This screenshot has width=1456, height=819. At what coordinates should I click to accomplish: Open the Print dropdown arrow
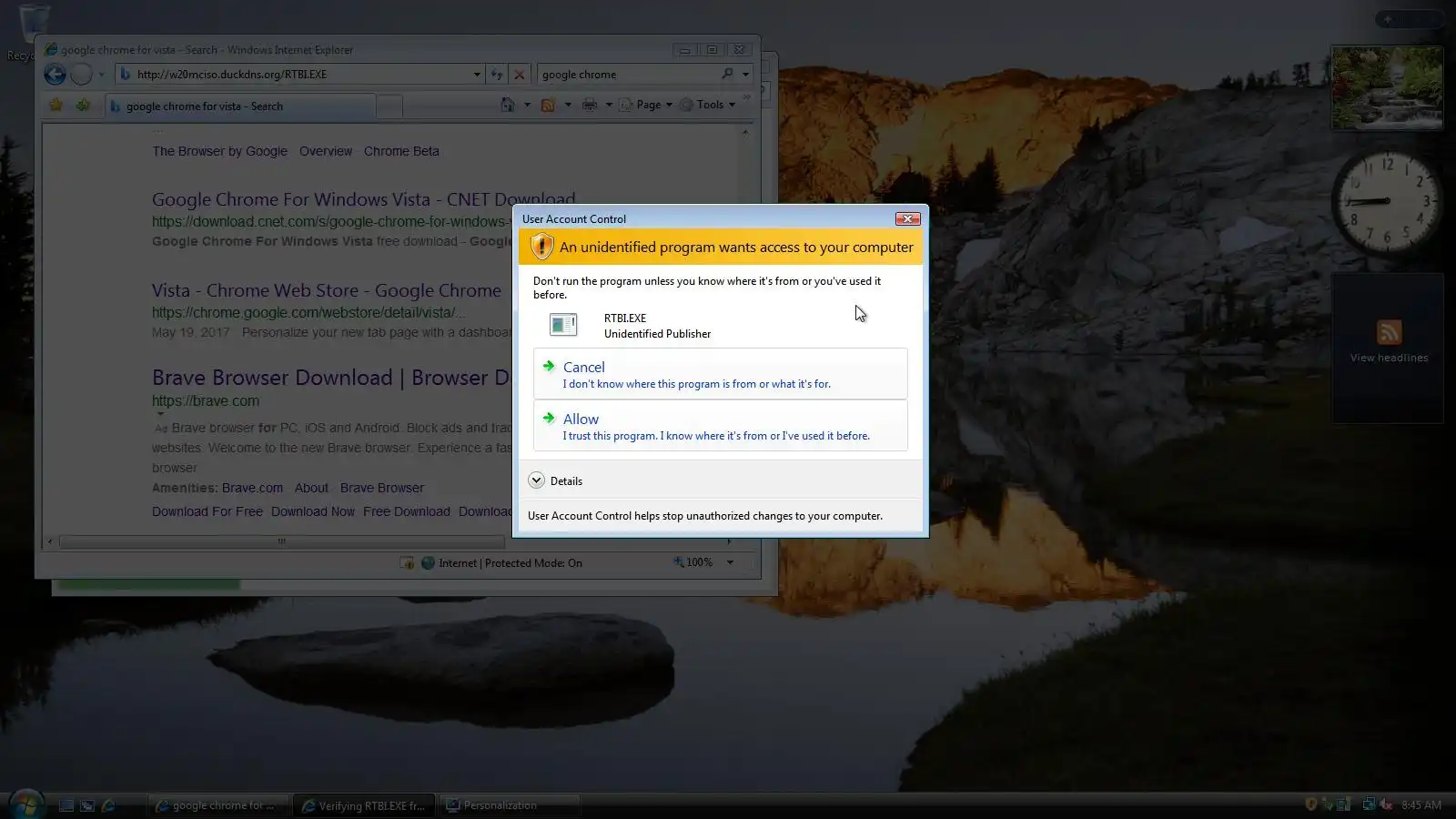pos(609,105)
